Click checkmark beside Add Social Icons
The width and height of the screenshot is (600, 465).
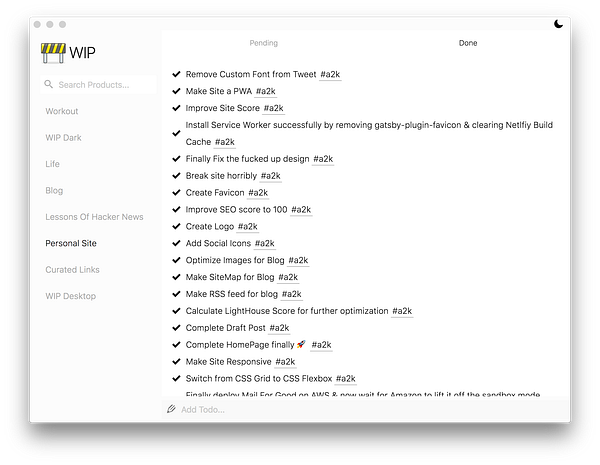coord(176,244)
